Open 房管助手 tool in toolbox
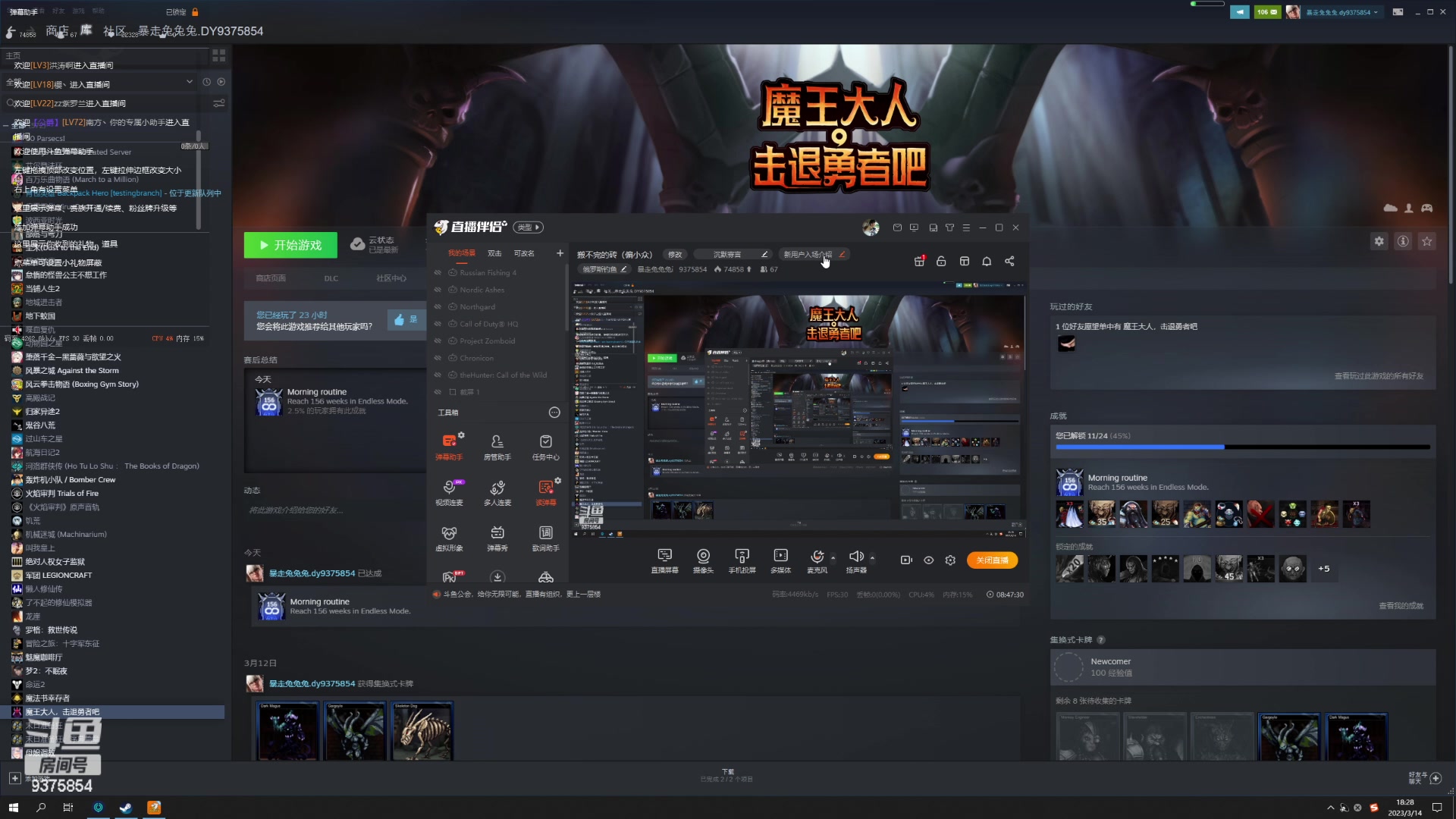This screenshot has height=819, width=1456. 497,447
